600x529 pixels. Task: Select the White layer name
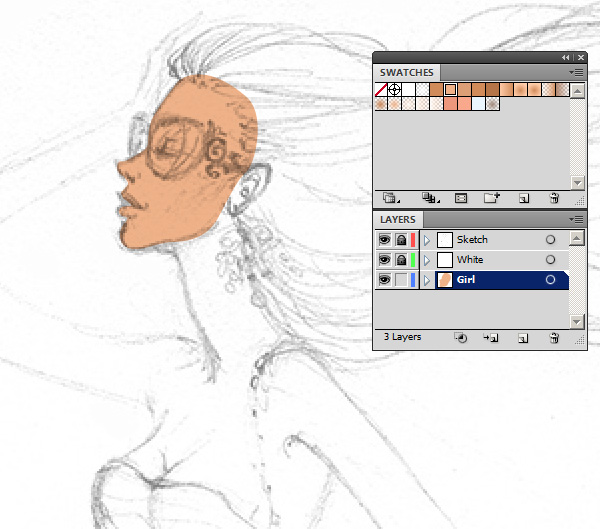coord(470,260)
